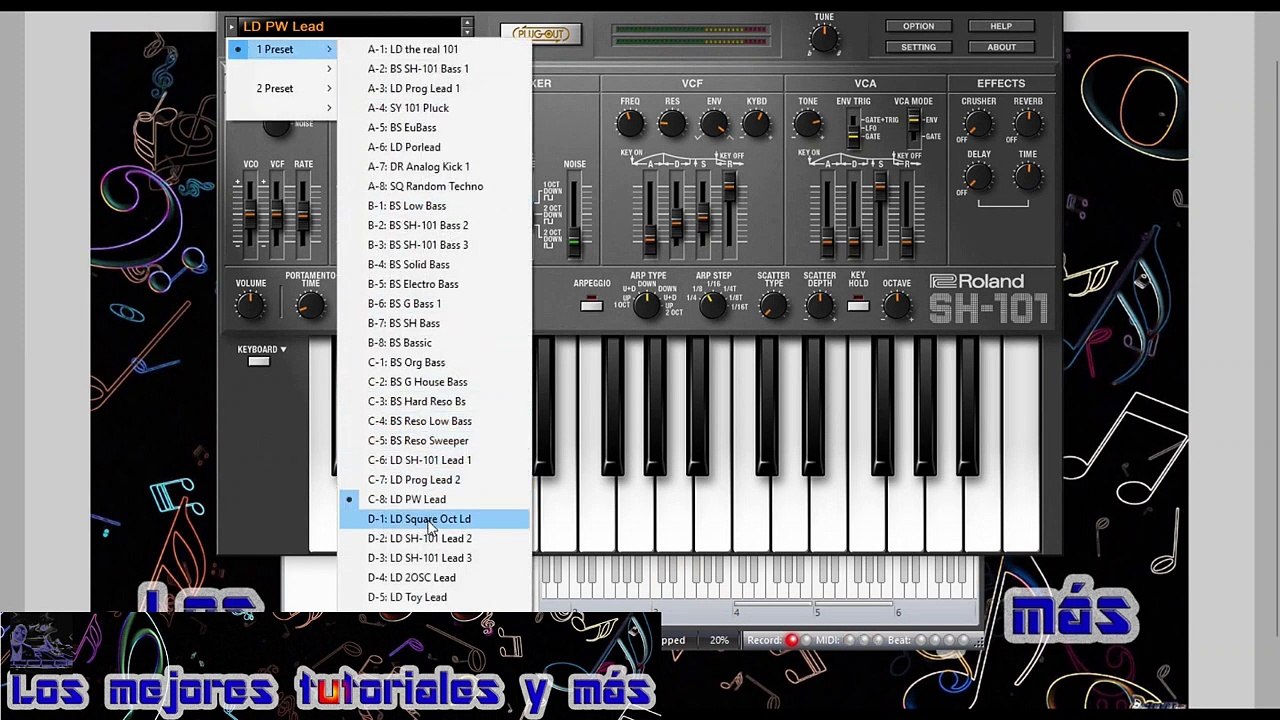The width and height of the screenshot is (1280, 720).
Task: Click the Effects delay TIME knob
Action: click(1027, 177)
